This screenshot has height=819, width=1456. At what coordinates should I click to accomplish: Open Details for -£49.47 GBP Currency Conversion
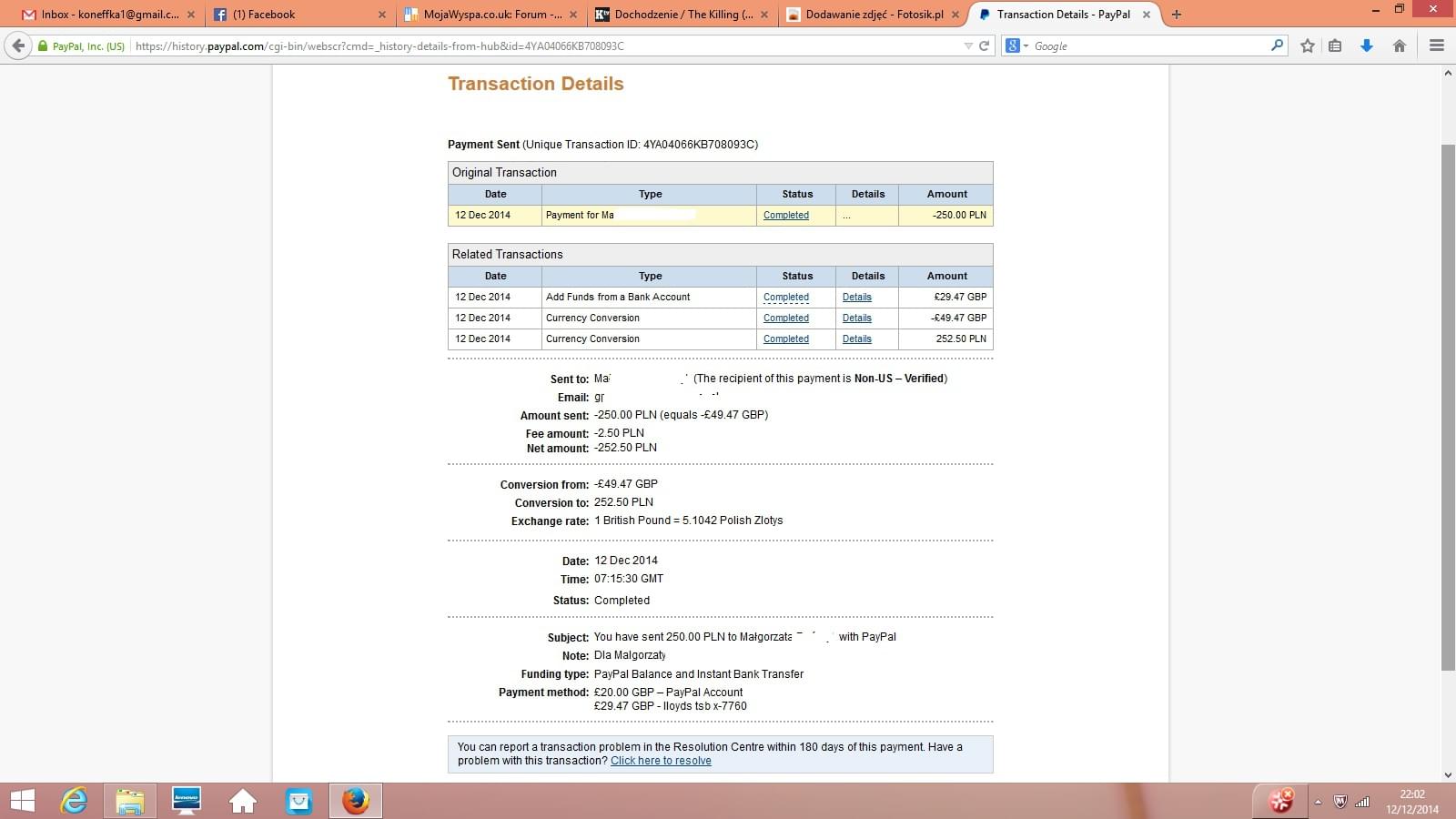(x=857, y=318)
